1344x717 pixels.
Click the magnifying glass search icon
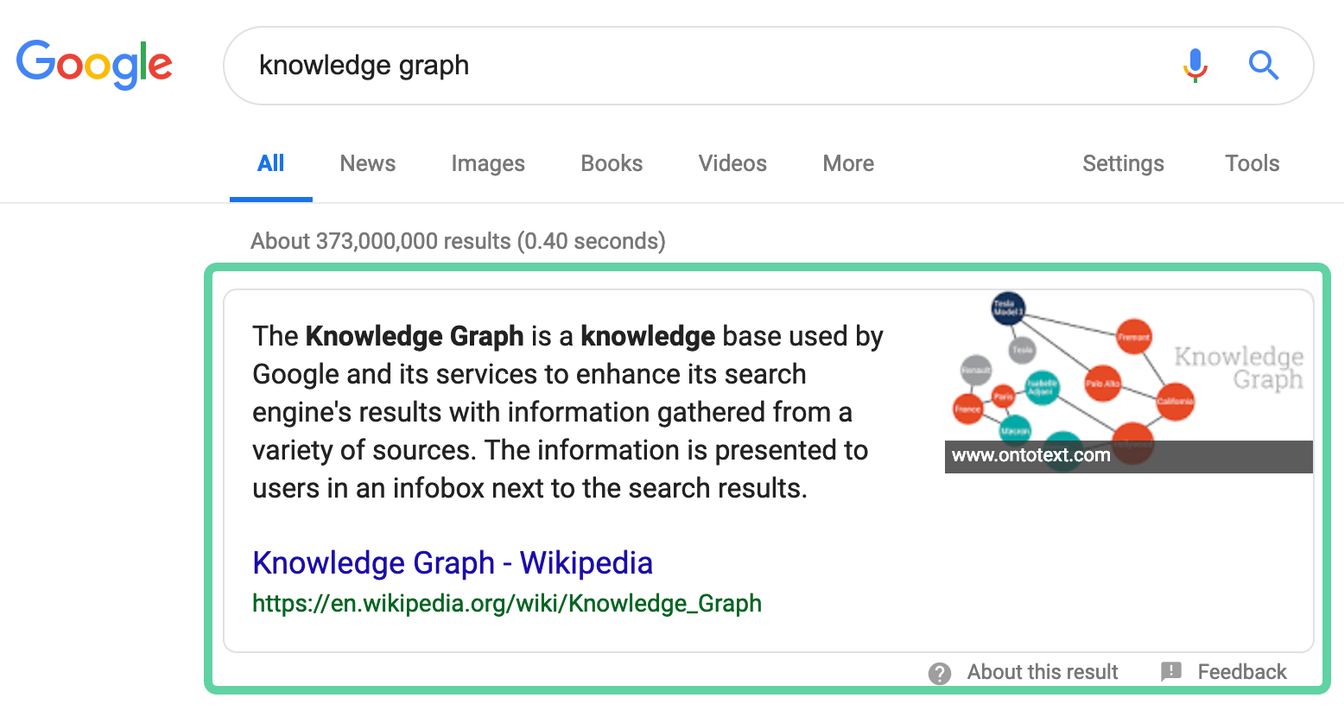pyautogui.click(x=1263, y=65)
